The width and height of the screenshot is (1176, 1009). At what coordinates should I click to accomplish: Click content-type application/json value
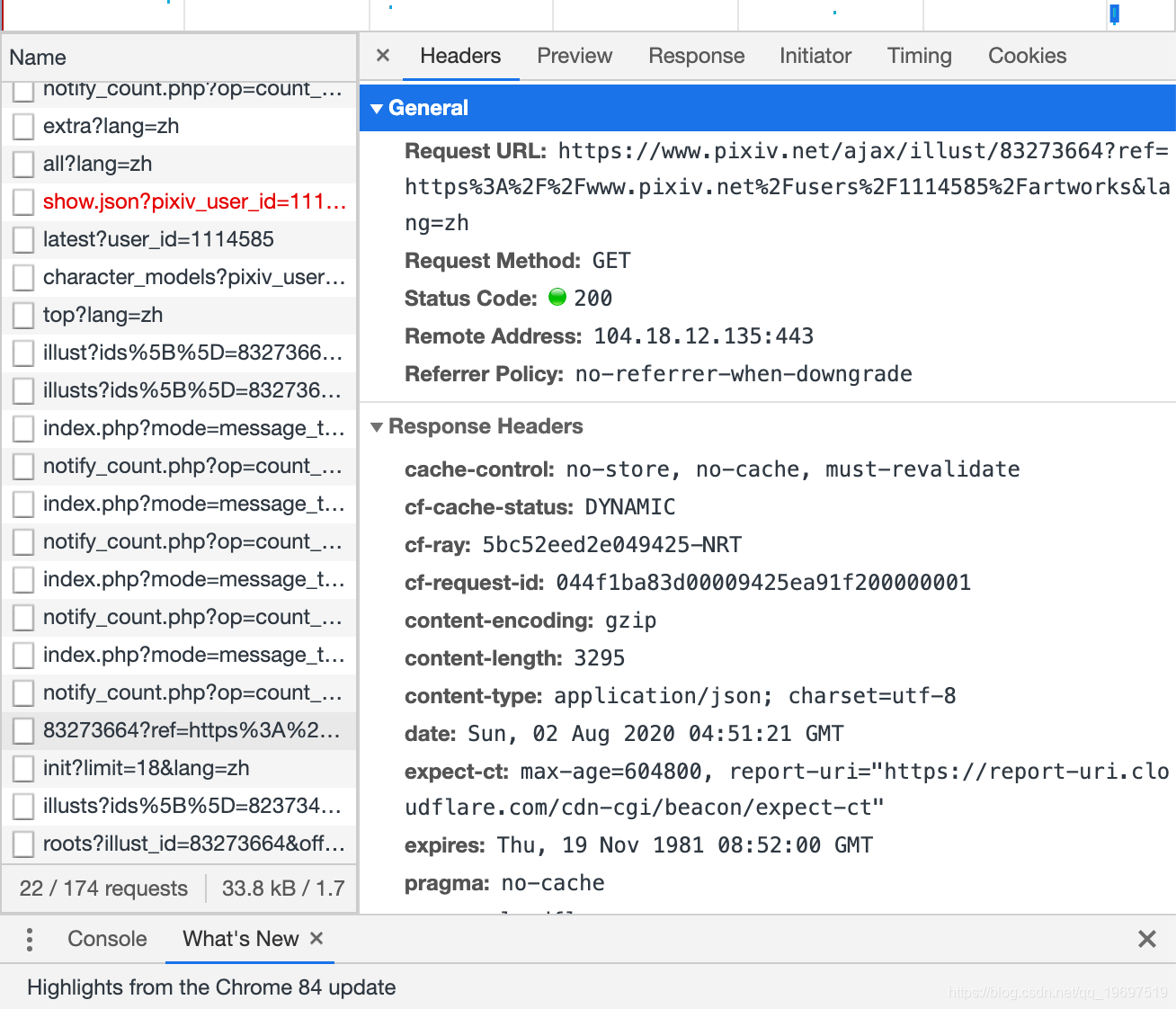pos(755,696)
